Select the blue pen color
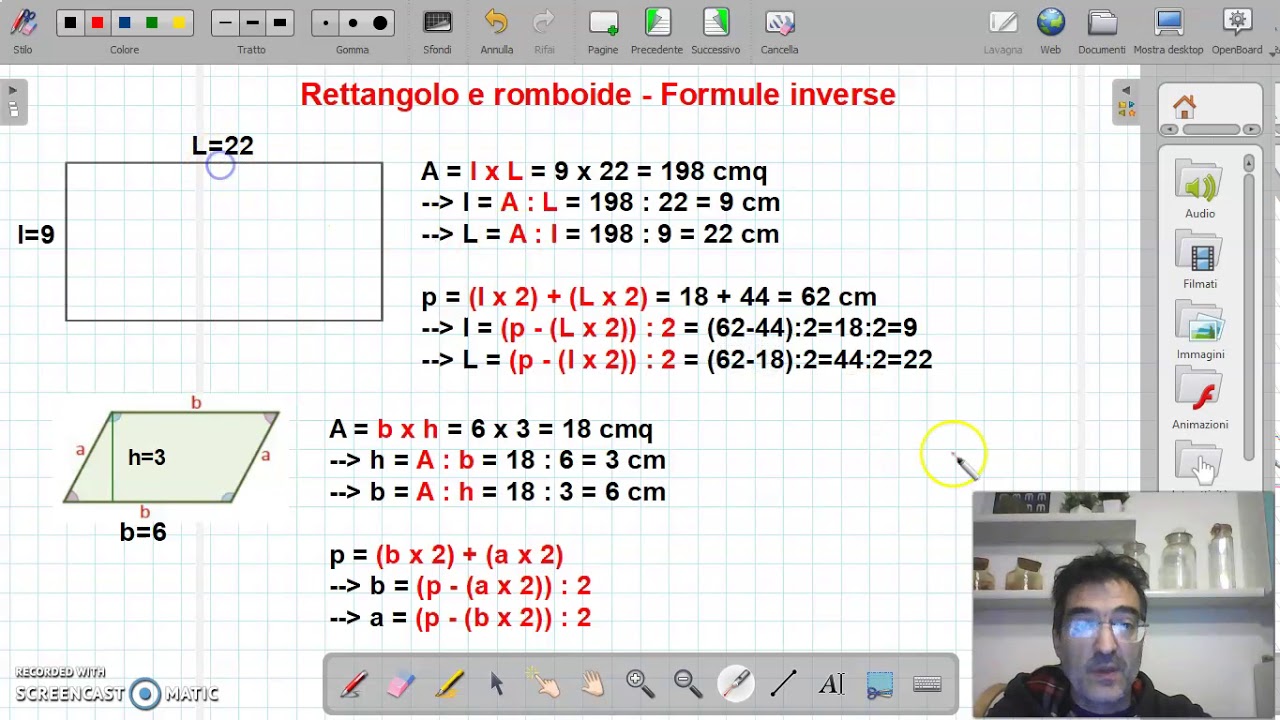1280x720 pixels. point(124,23)
